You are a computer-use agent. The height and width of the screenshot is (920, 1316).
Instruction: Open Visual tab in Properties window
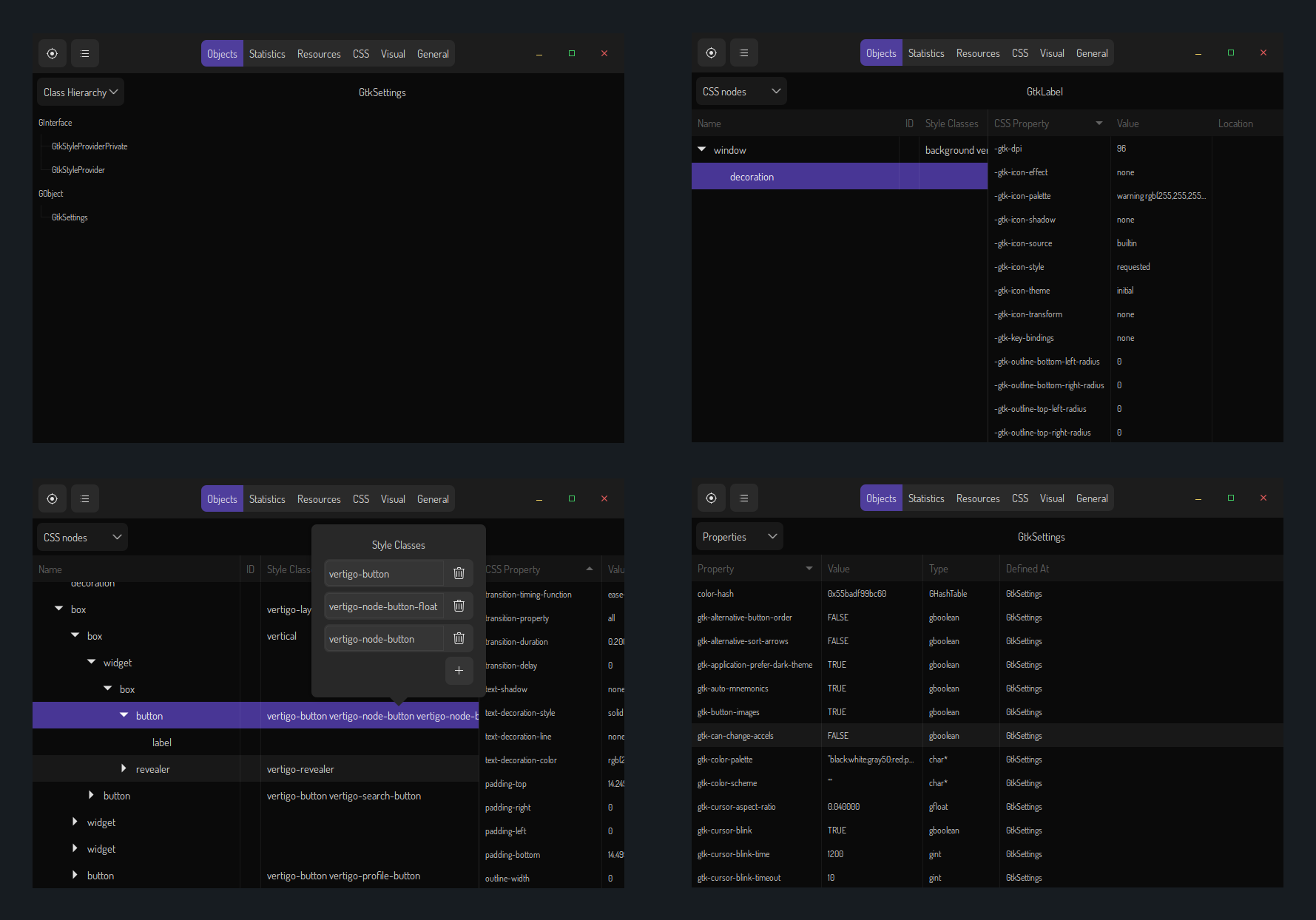(1051, 498)
